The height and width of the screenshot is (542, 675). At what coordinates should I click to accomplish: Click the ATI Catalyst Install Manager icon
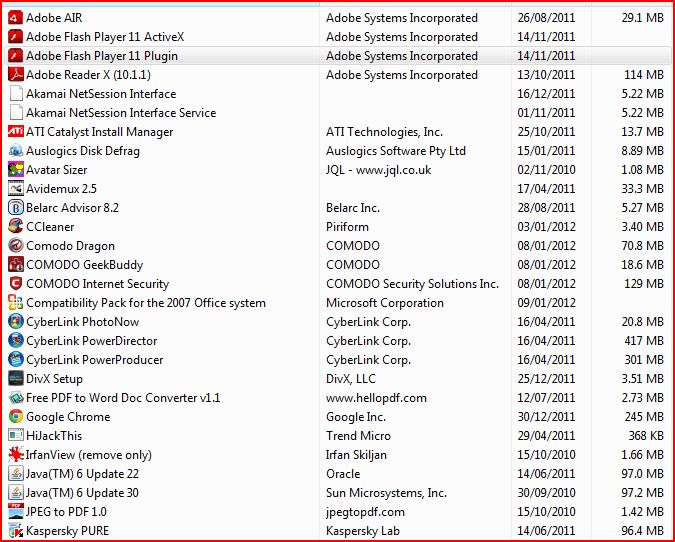[16, 132]
